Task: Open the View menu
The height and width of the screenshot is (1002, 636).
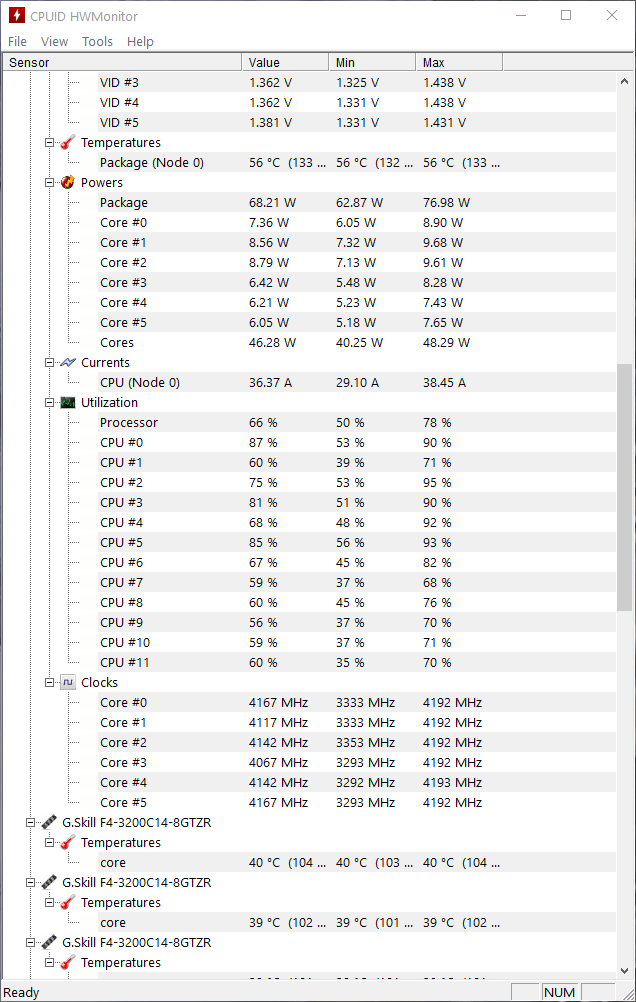Action: [x=54, y=42]
